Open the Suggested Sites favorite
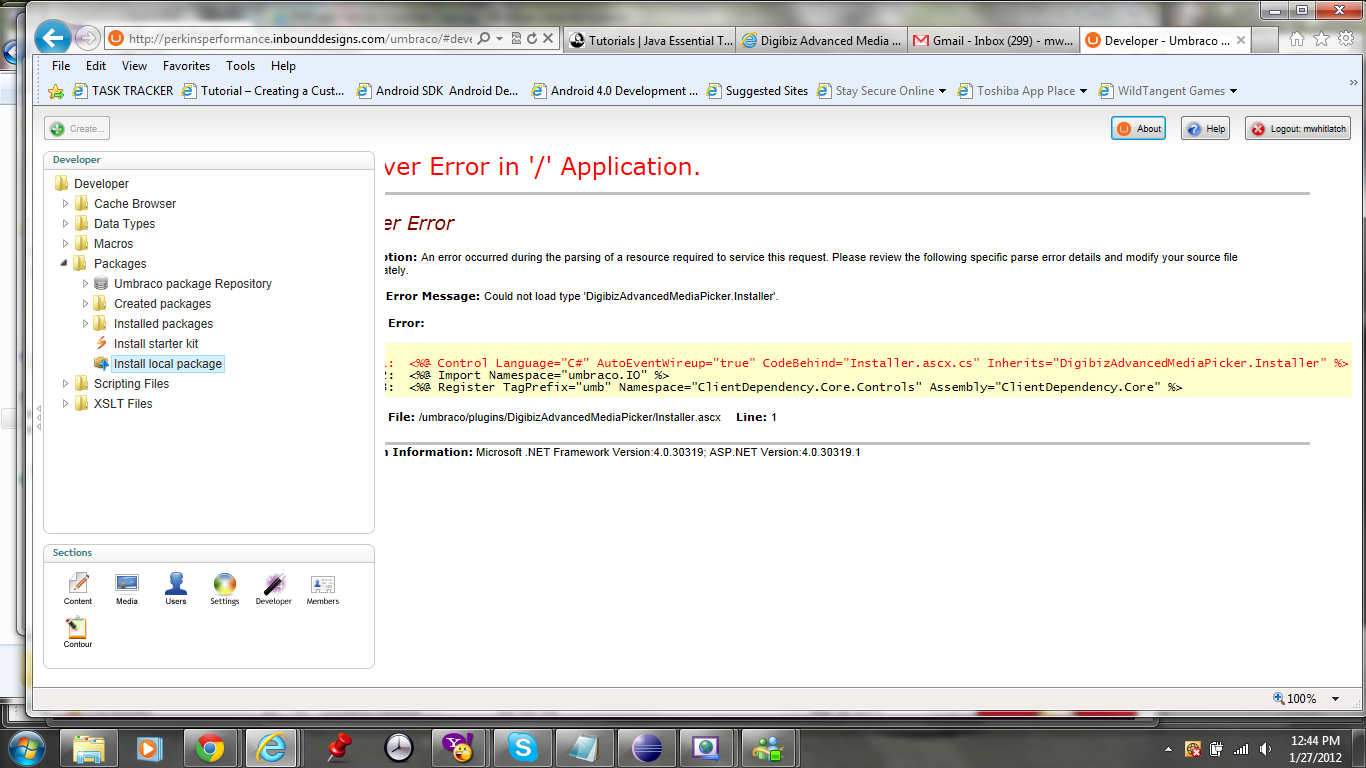 coord(757,91)
